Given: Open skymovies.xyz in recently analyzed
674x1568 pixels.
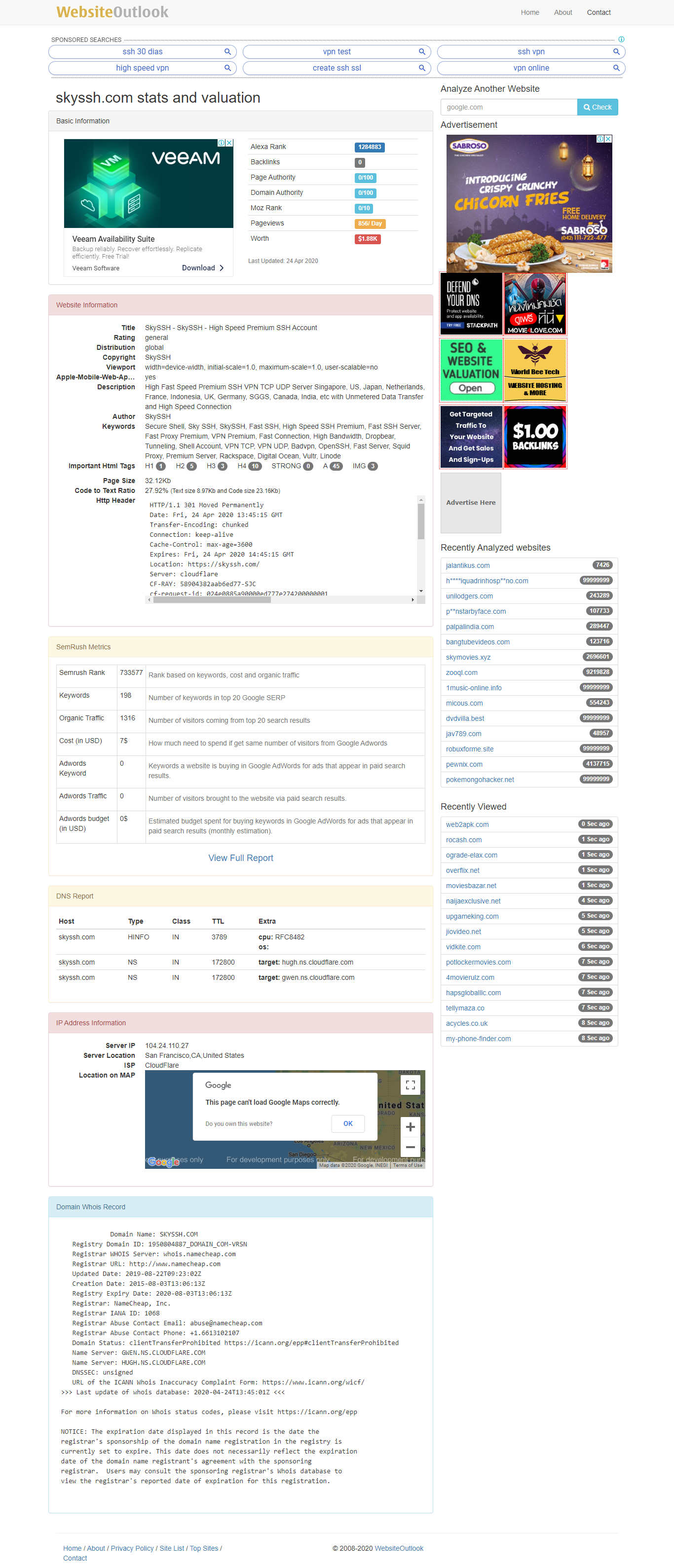Looking at the screenshot, I should click(468, 657).
